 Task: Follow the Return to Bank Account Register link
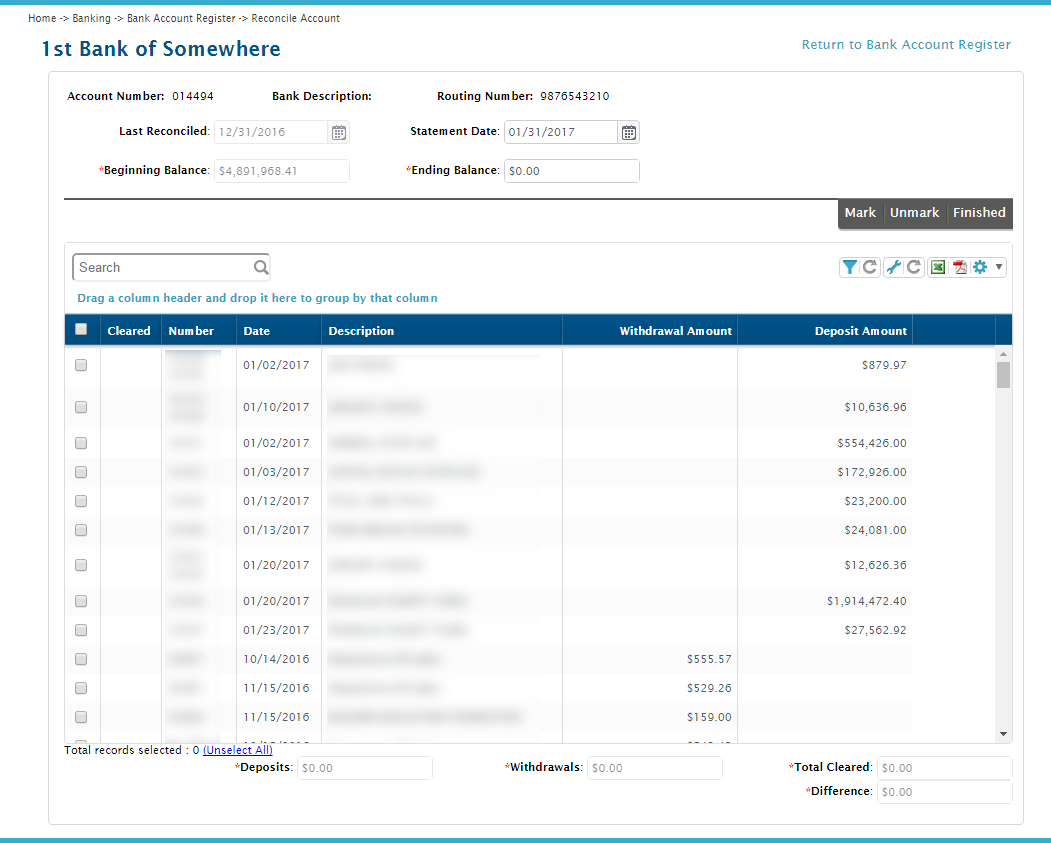pyautogui.click(x=906, y=45)
